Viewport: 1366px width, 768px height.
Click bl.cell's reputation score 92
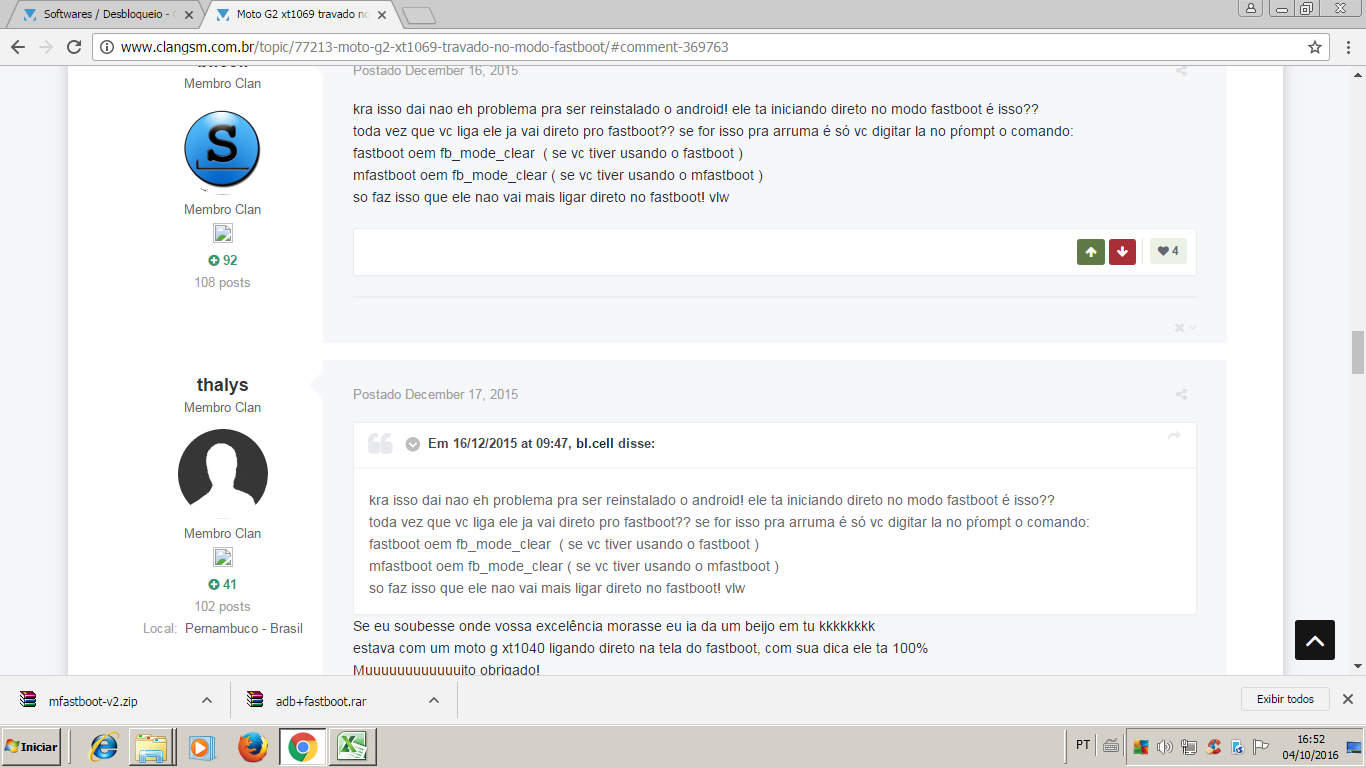tap(222, 260)
